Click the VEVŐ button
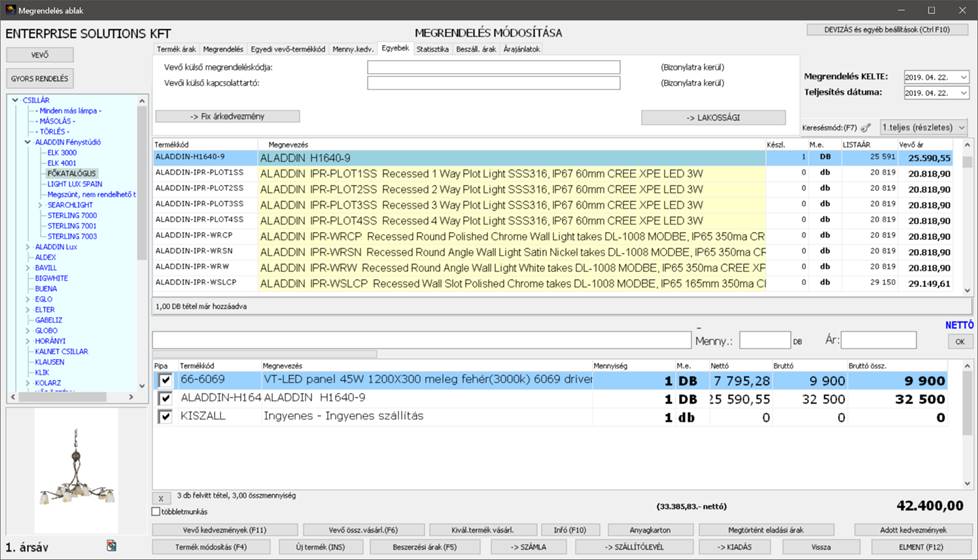978x560 pixels. pos(40,55)
